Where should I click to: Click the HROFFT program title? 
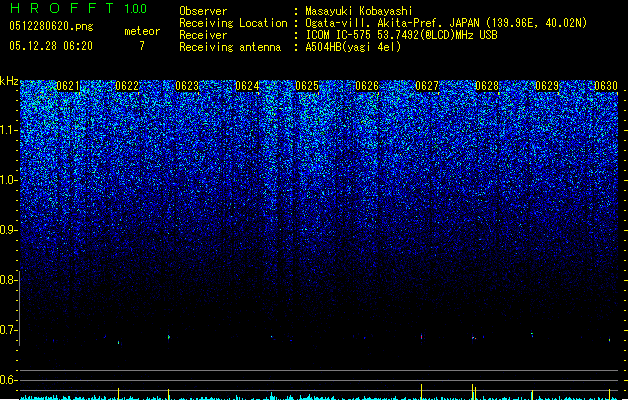tap(62, 8)
